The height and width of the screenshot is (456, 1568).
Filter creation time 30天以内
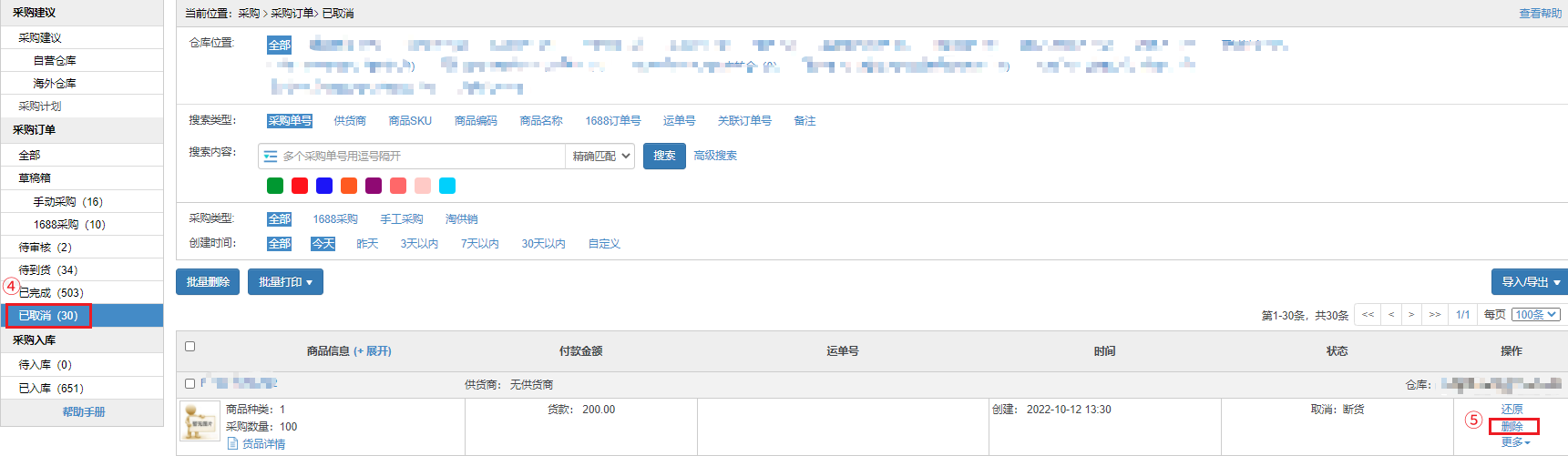(x=543, y=244)
